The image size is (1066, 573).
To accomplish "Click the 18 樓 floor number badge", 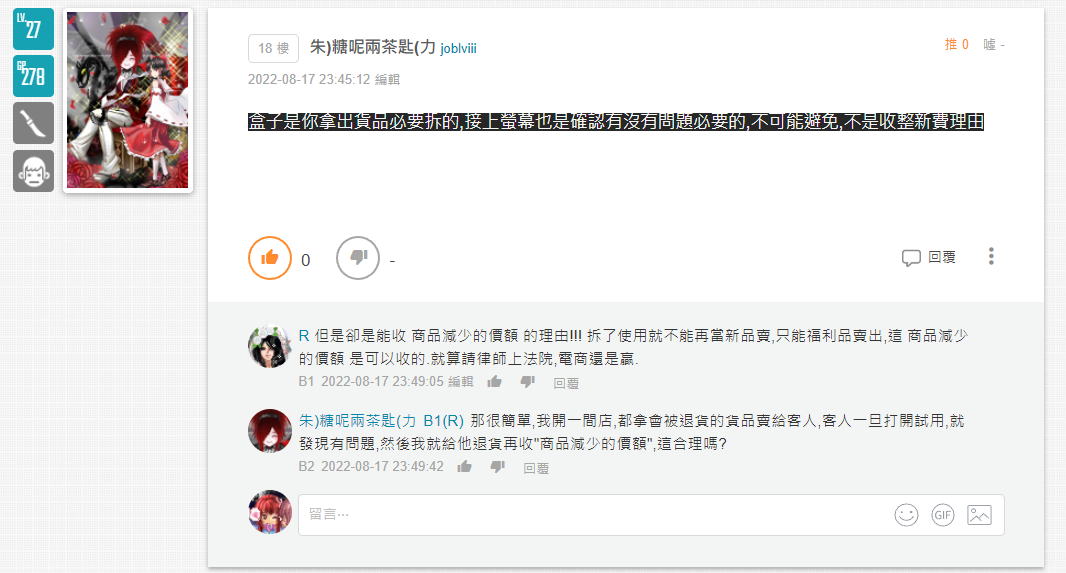I will tap(273, 48).
